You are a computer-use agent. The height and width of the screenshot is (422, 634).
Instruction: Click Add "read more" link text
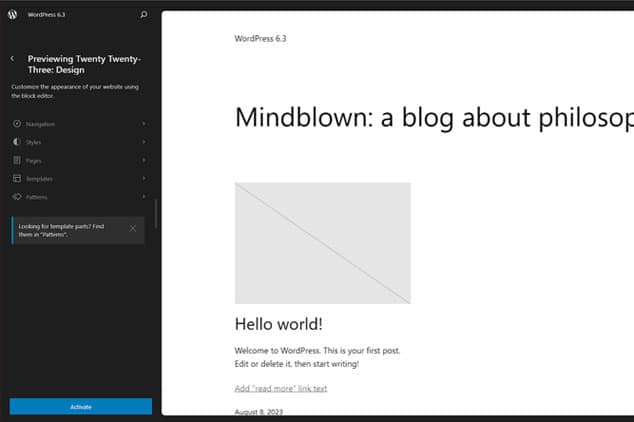point(281,388)
